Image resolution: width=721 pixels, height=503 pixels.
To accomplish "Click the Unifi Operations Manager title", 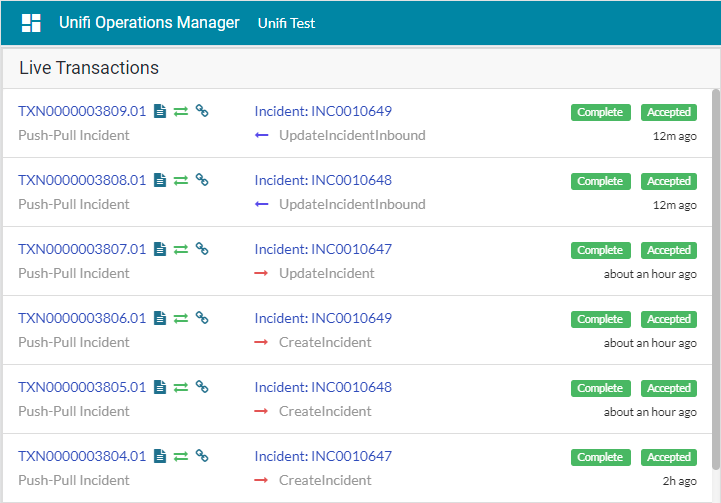I will click(x=149, y=23).
